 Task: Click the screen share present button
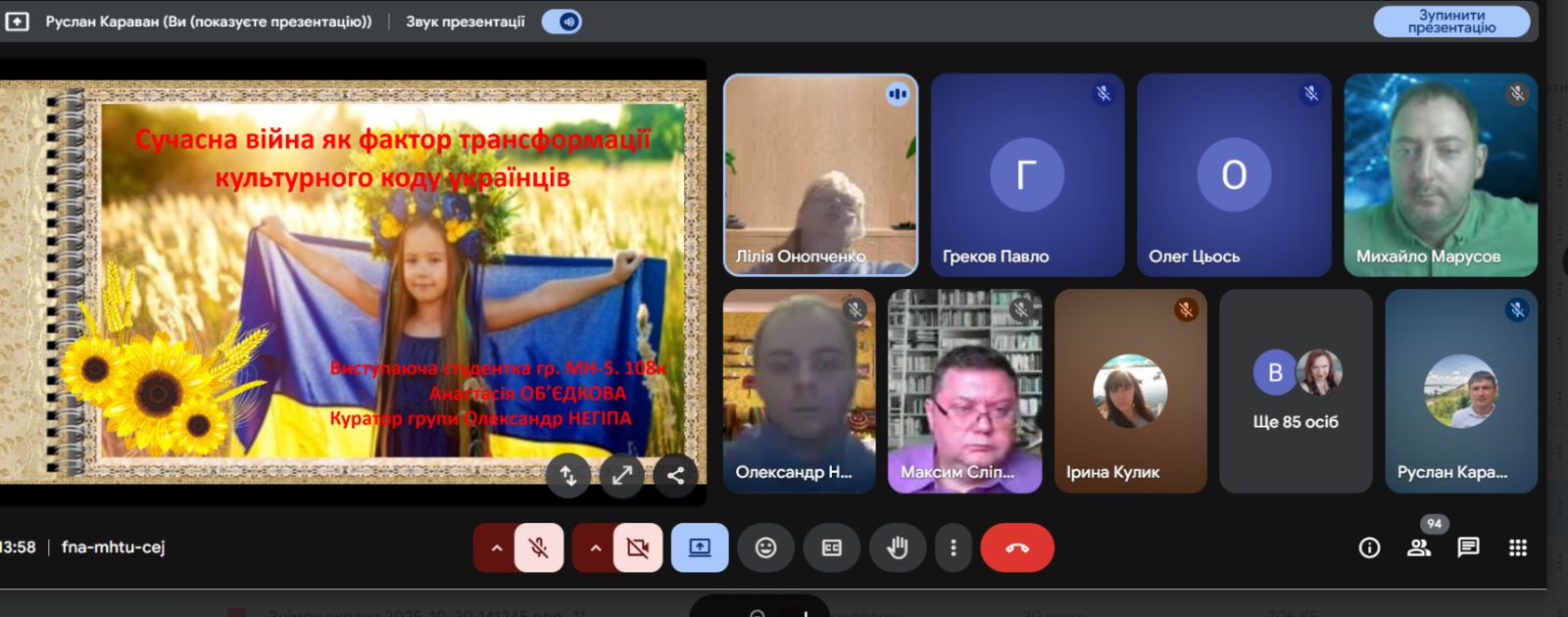tap(700, 547)
